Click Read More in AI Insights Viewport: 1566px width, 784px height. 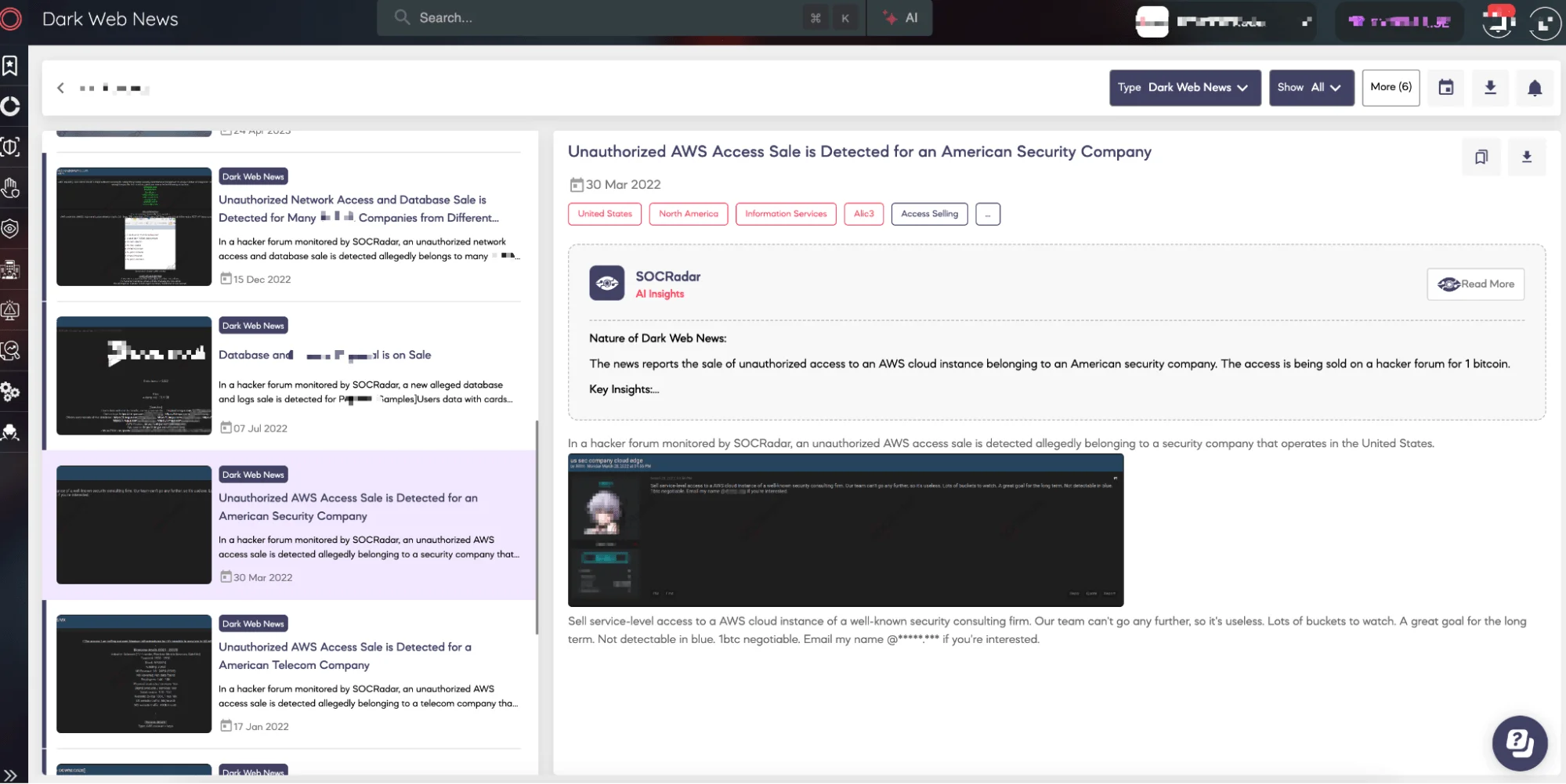[1475, 284]
